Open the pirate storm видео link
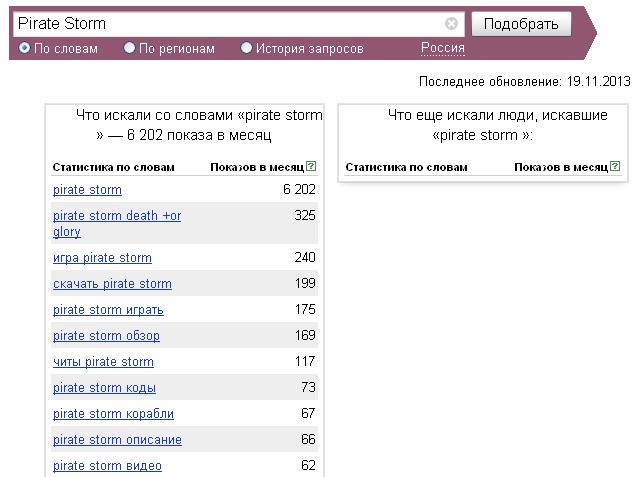Image resolution: width=639 pixels, height=477 pixels. (x=107, y=466)
